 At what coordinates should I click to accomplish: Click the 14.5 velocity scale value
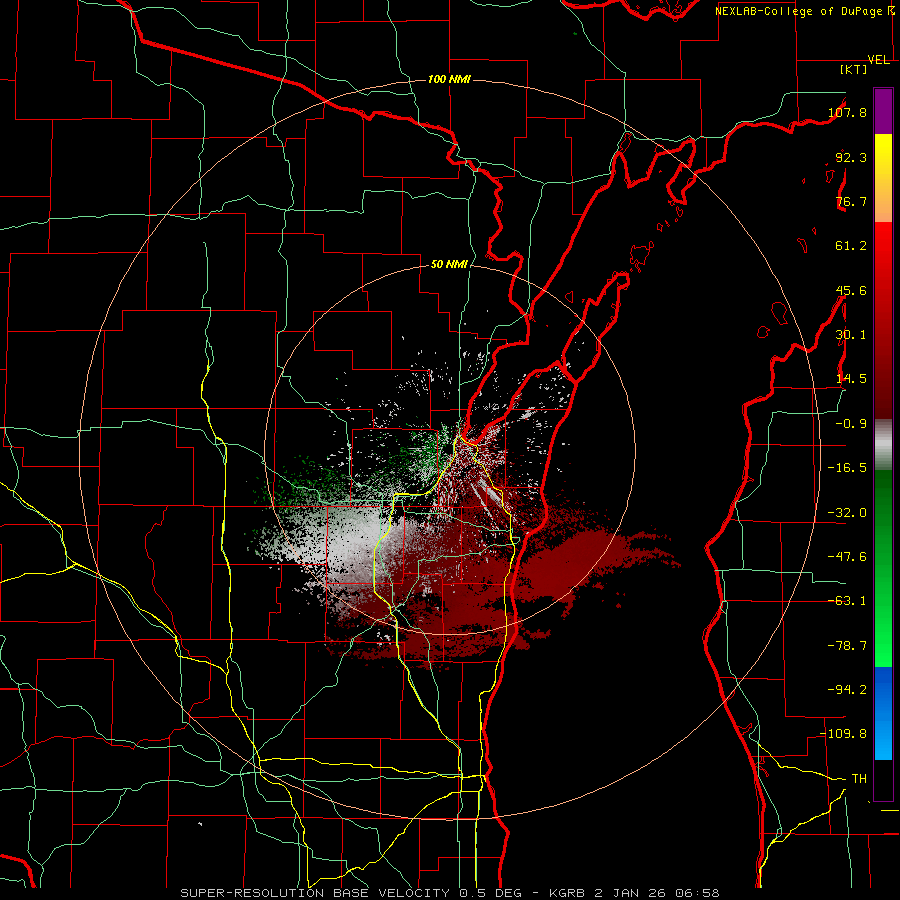tap(851, 379)
